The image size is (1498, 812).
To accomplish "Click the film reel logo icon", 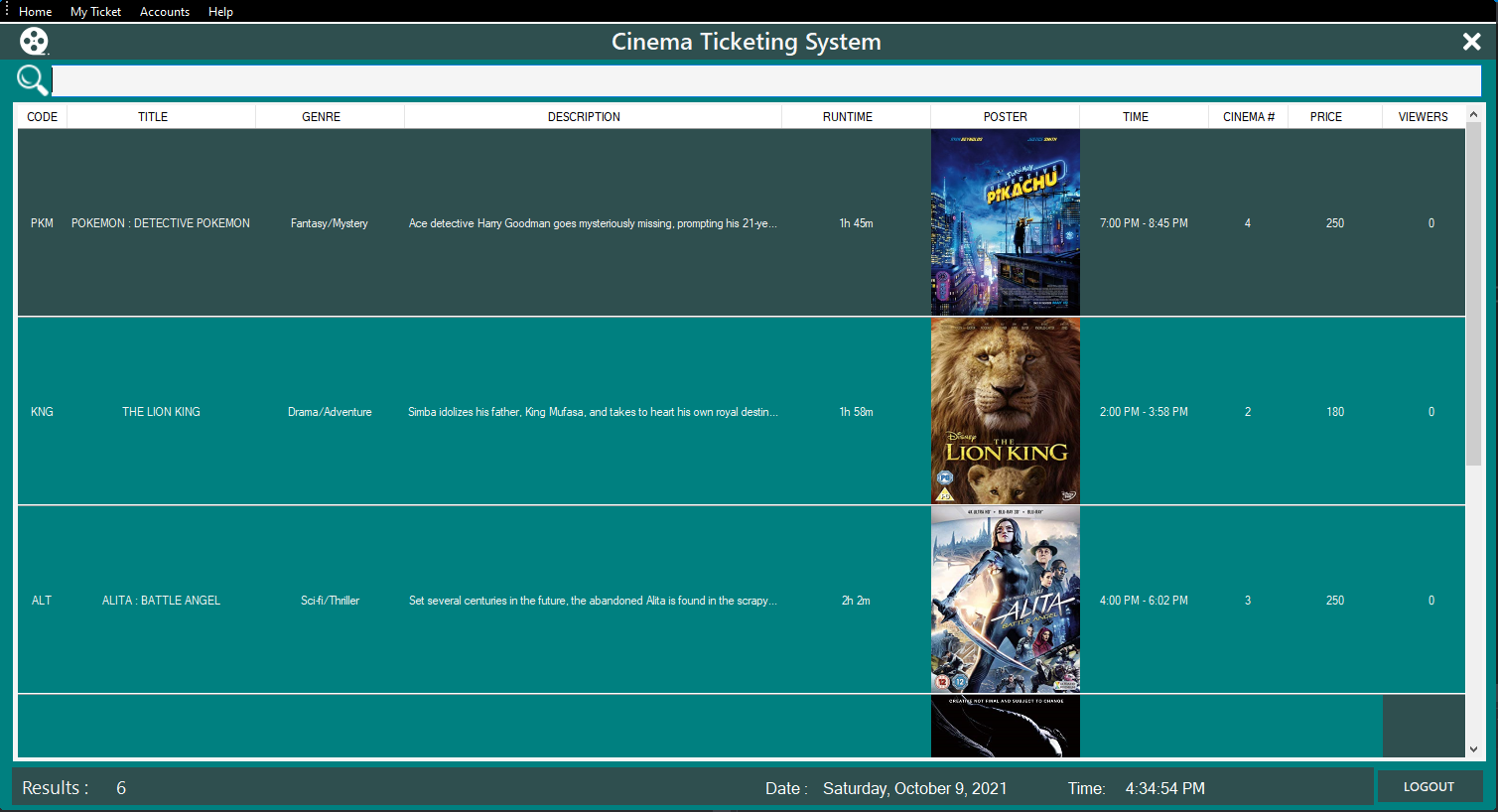I will tap(34, 42).
